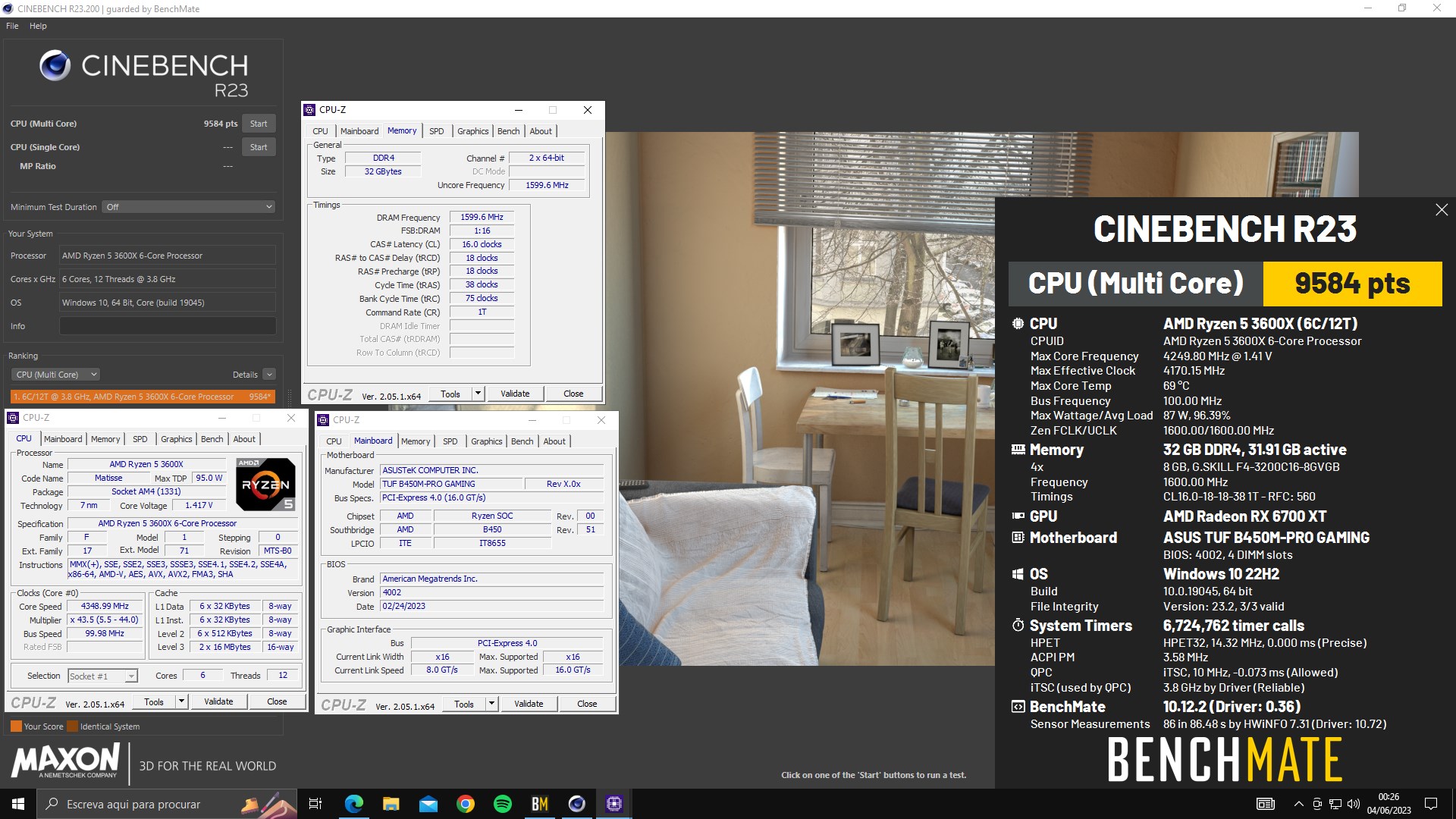Open Tools dropdown arrow in CPU tab CPU-Z window

click(181, 701)
